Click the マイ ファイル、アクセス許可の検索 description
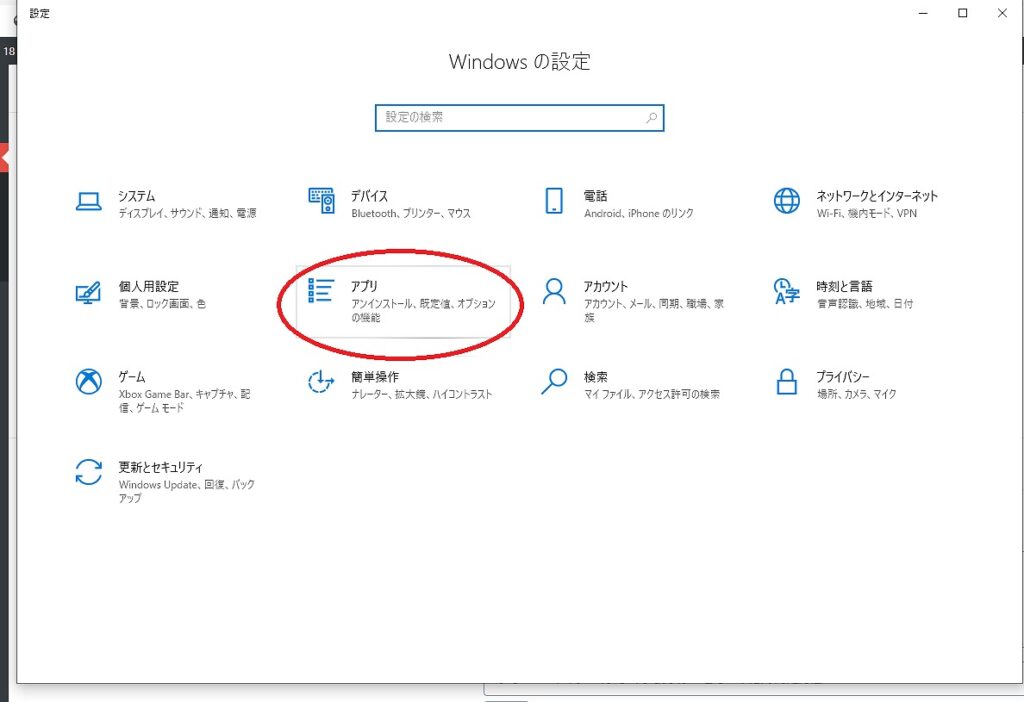1024x702 pixels. pos(652,394)
